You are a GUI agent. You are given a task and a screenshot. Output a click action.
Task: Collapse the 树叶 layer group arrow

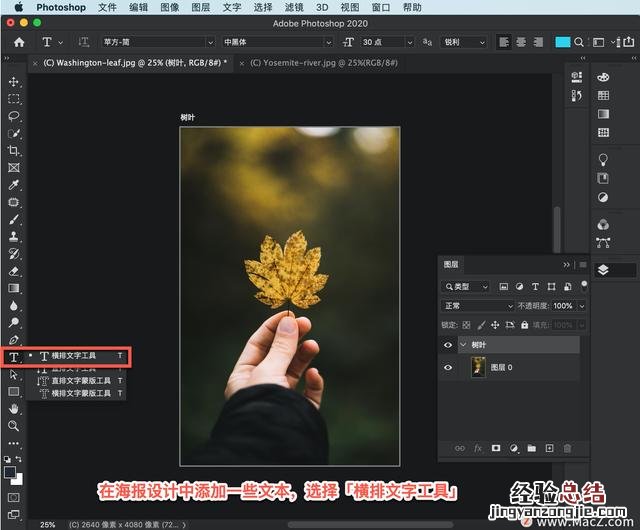click(462, 345)
